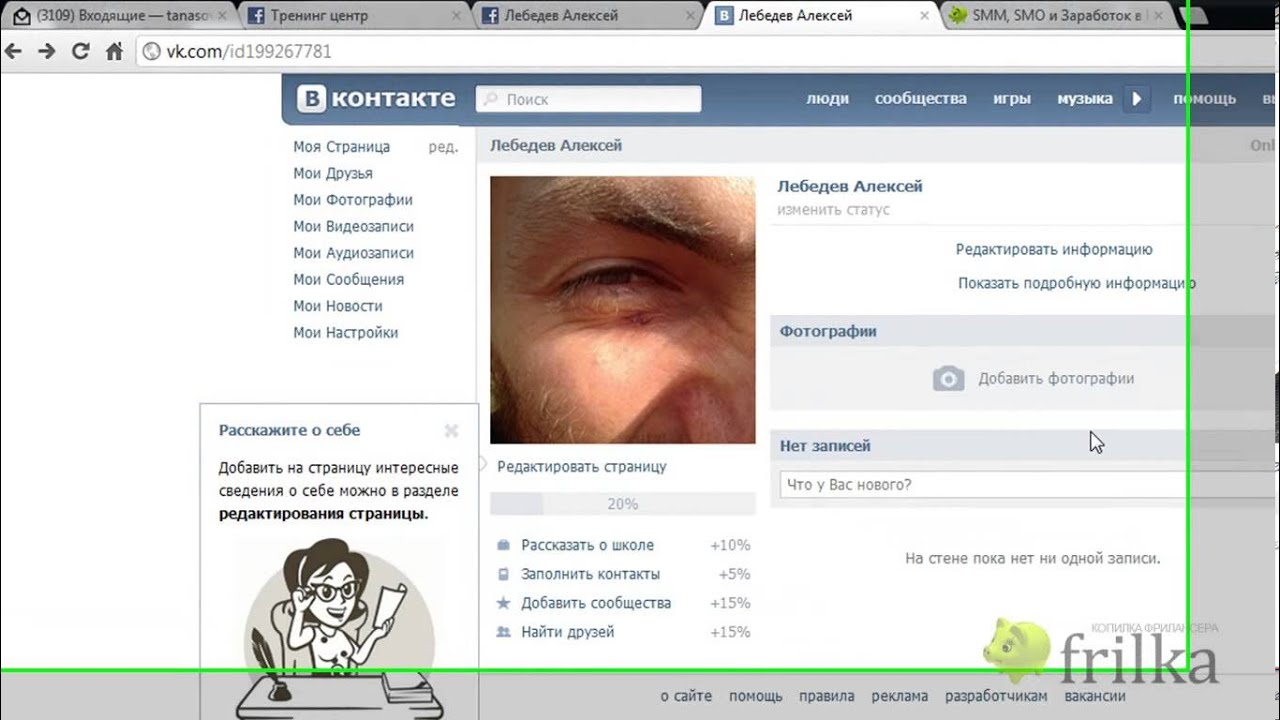Click the camera icon in Фотографии block
Image resolution: width=1280 pixels, height=720 pixels.
point(948,378)
